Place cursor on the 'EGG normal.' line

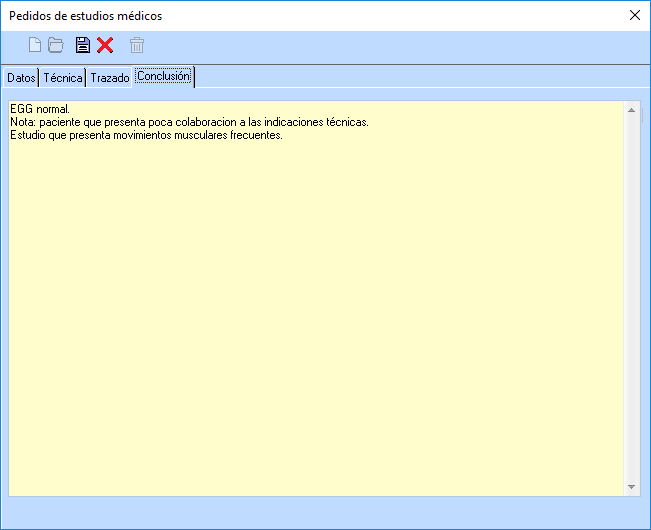[x=40, y=109]
